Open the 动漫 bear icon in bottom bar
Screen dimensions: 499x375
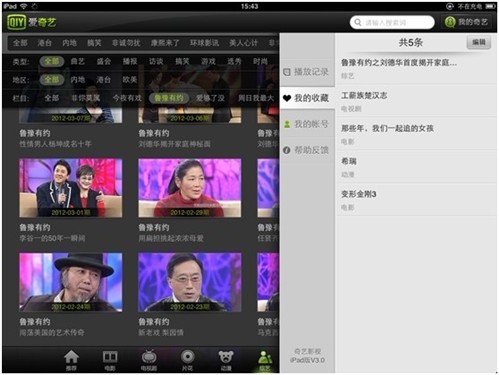coord(226,360)
